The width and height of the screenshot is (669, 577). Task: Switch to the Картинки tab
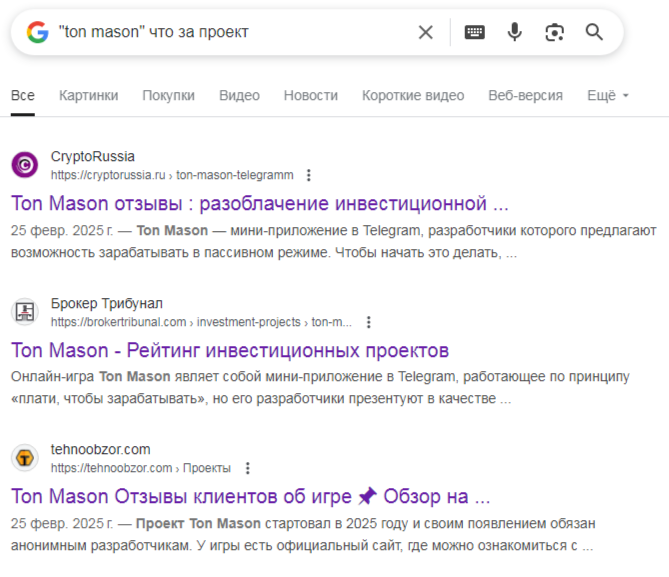tap(88, 95)
